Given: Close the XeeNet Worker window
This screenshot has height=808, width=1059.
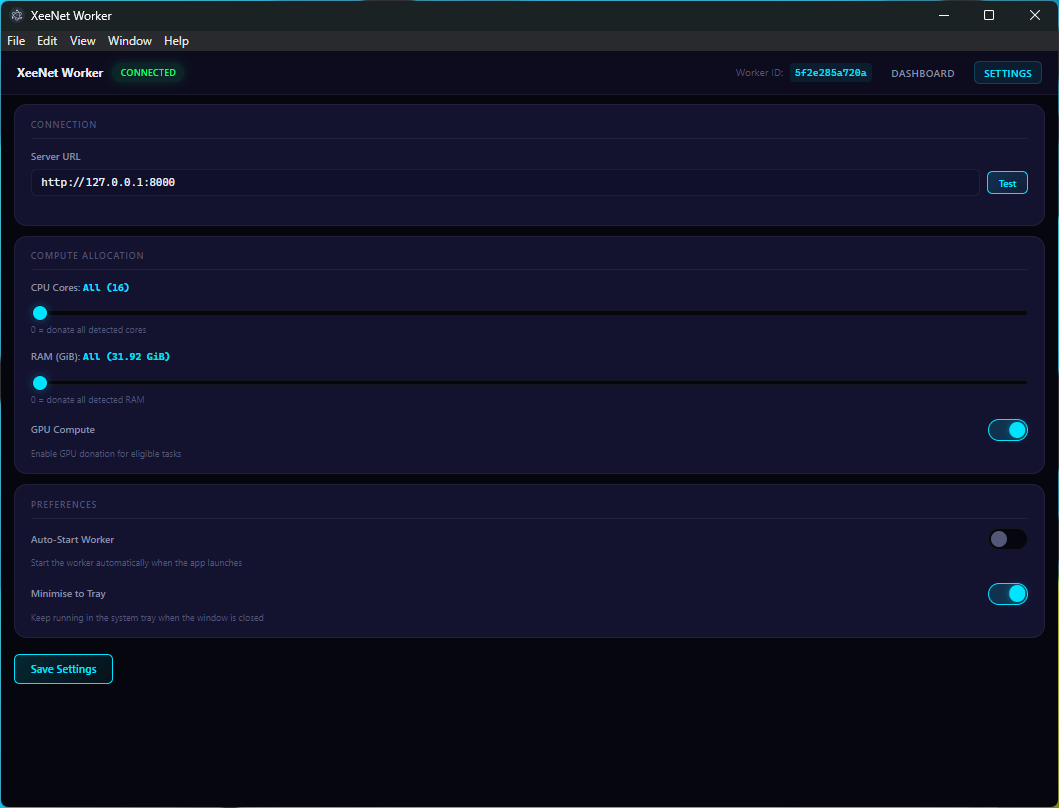Looking at the screenshot, I should coord(1035,15).
